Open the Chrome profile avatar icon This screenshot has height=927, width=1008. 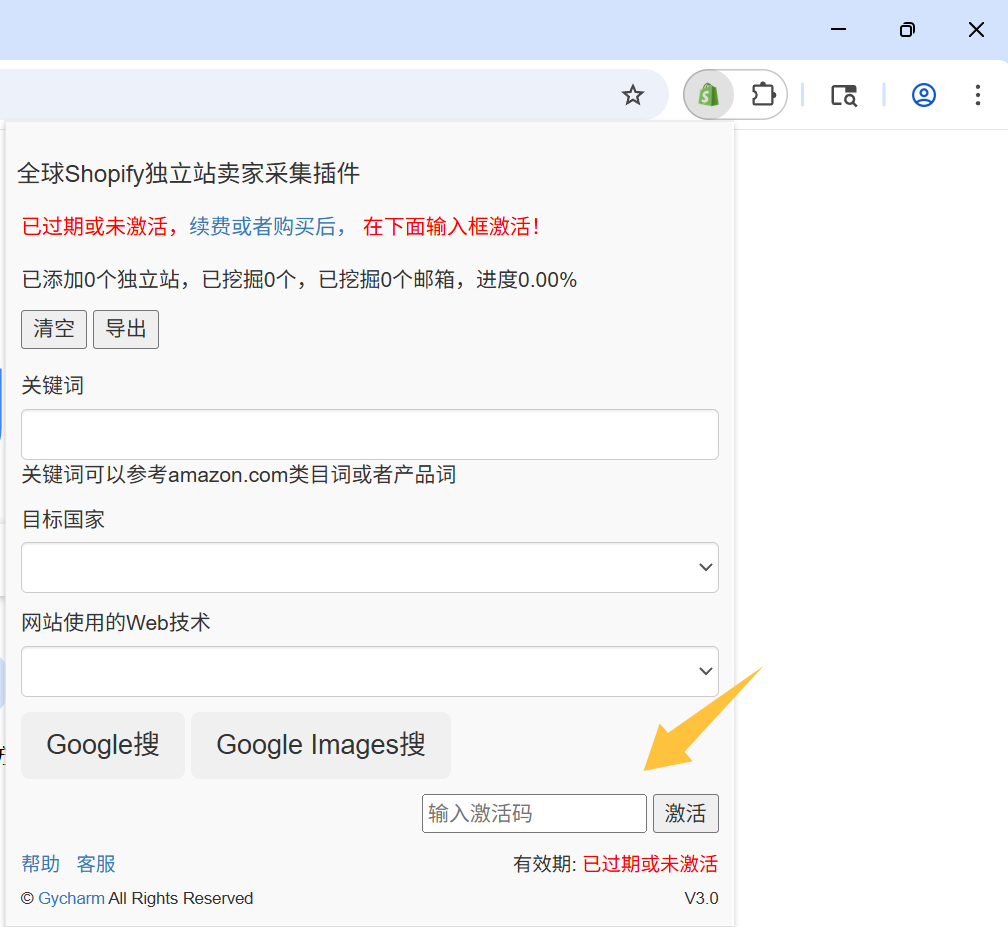(x=923, y=95)
